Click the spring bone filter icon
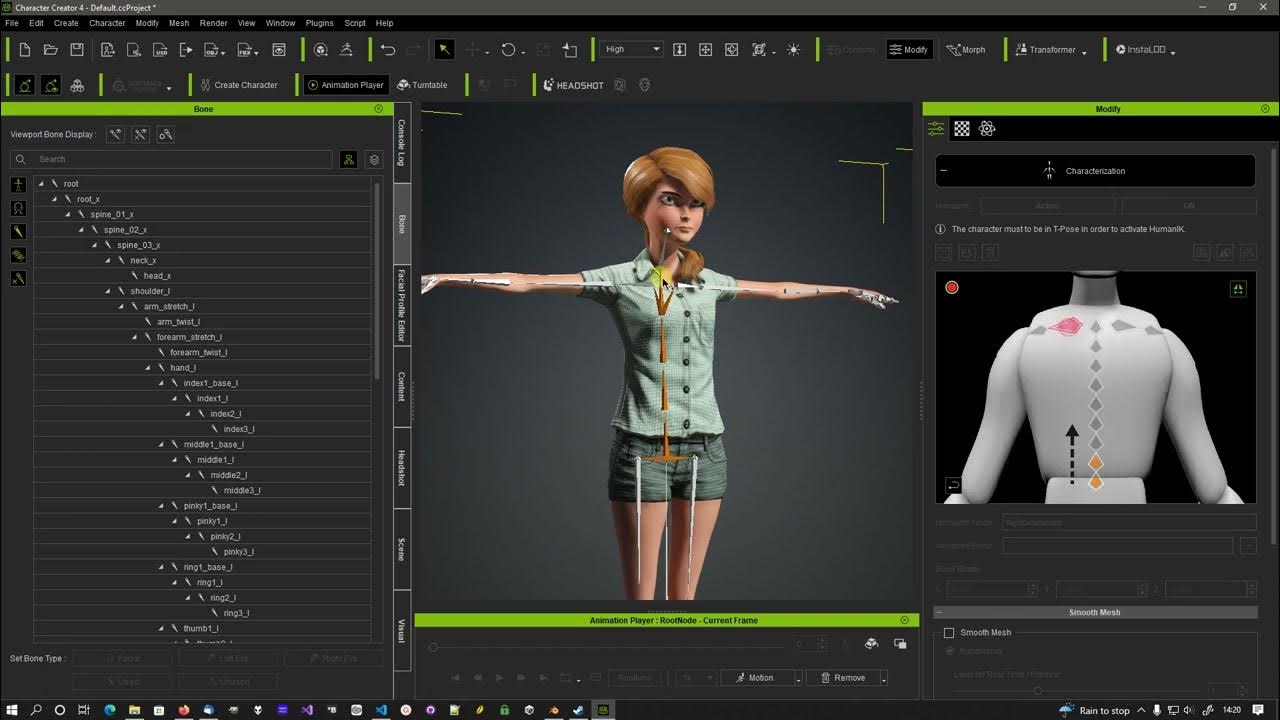Viewport: 1280px width, 720px height. [18, 255]
